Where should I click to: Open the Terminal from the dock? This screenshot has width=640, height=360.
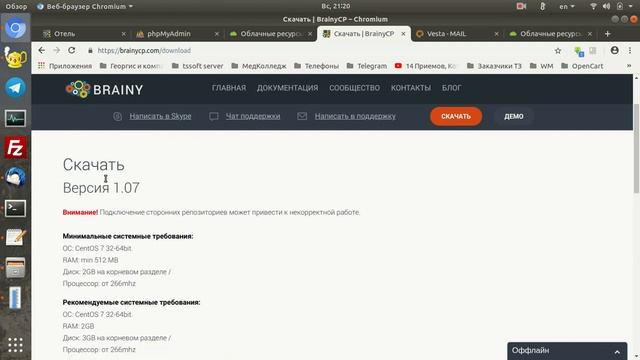pyautogui.click(x=16, y=208)
